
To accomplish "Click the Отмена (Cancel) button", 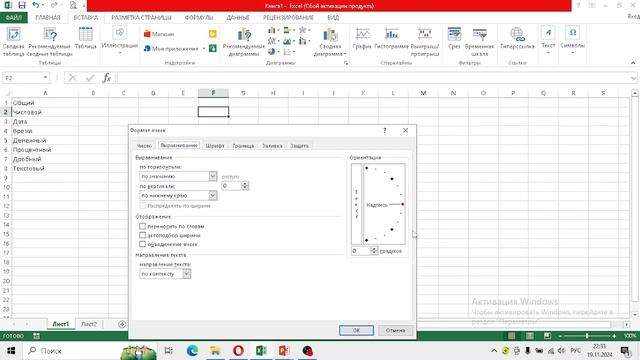I will tap(395, 330).
